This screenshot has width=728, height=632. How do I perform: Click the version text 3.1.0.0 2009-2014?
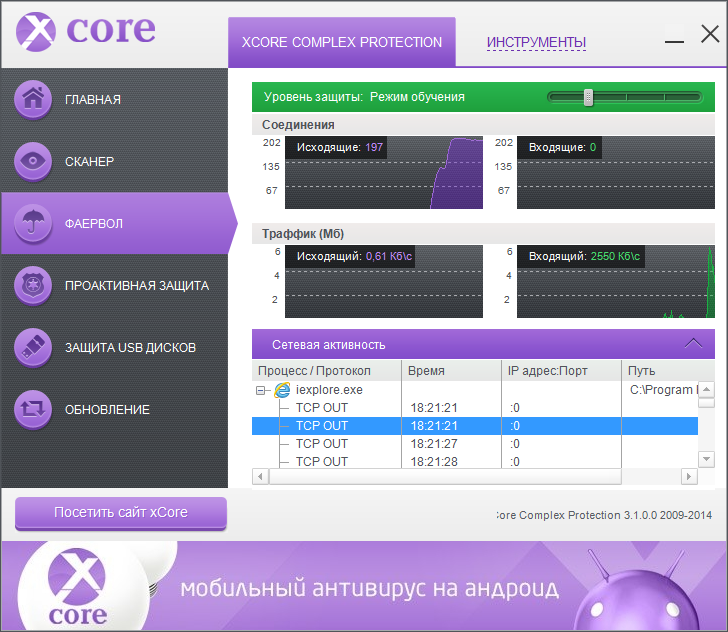coord(668,515)
